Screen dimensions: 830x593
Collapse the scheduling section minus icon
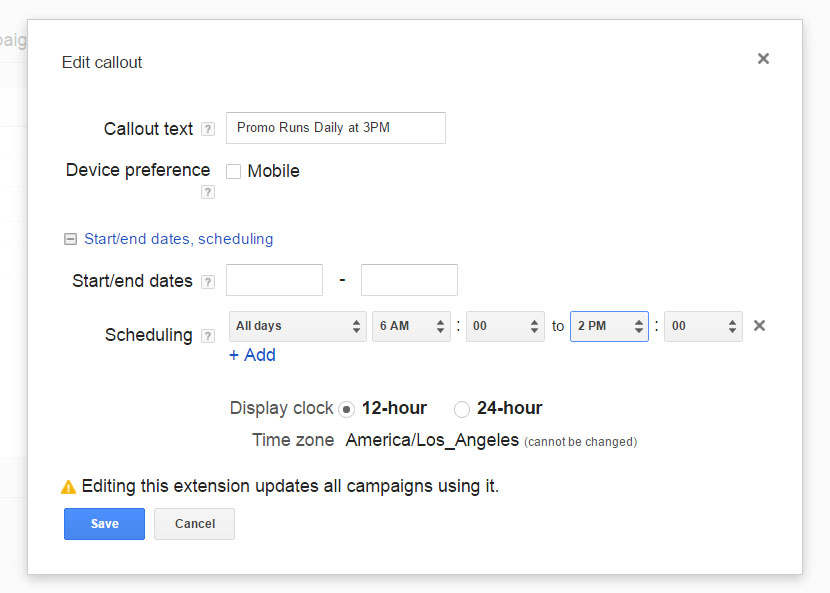(70, 239)
